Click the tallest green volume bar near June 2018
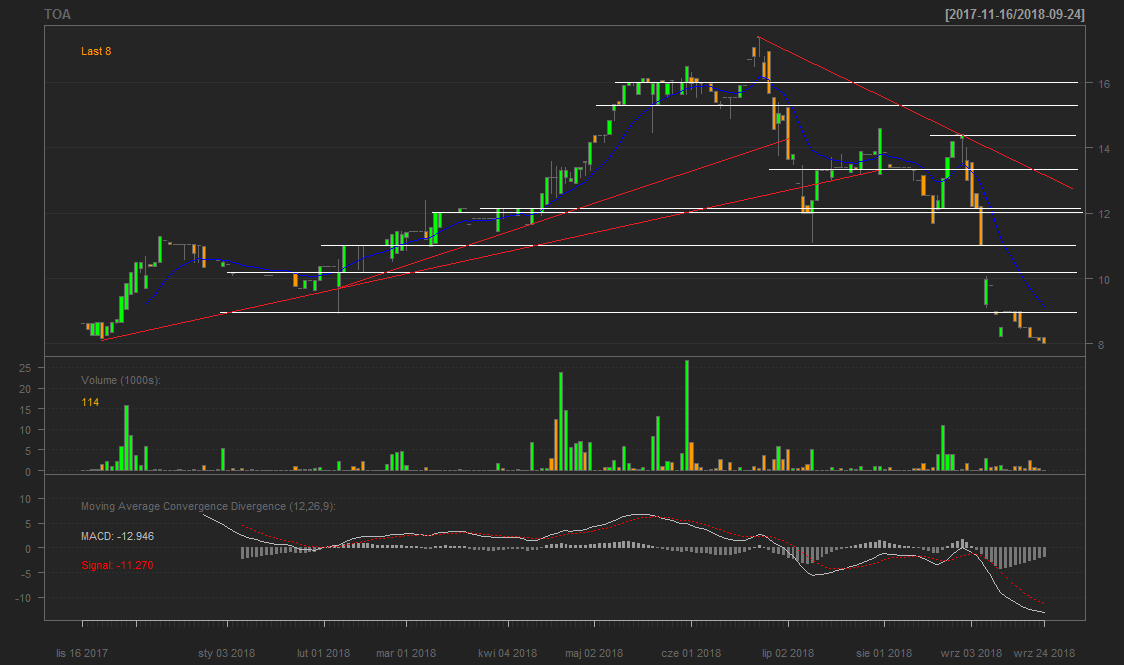1124x665 pixels. [x=687, y=415]
